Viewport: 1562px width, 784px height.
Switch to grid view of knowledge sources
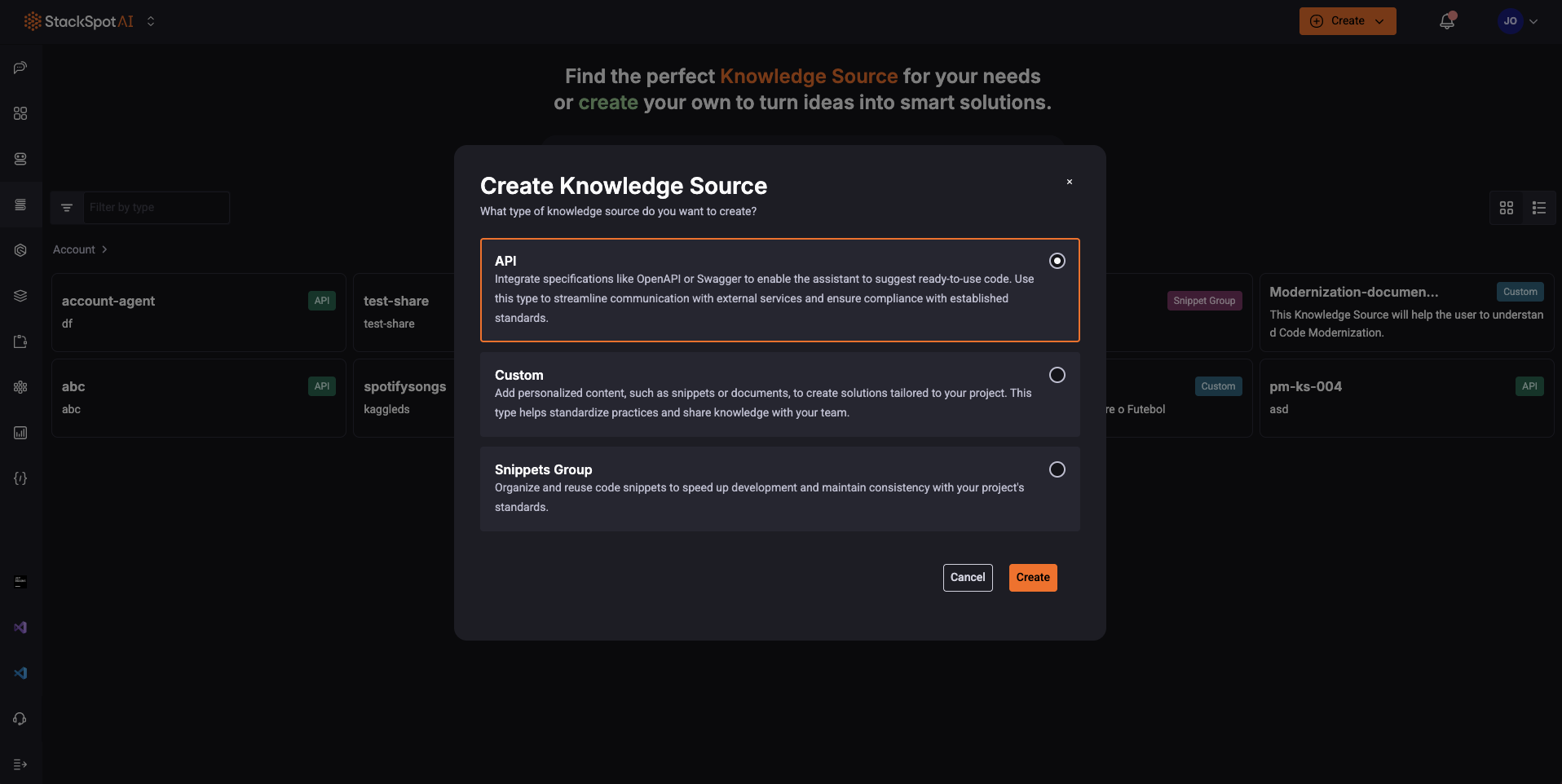coord(1506,208)
